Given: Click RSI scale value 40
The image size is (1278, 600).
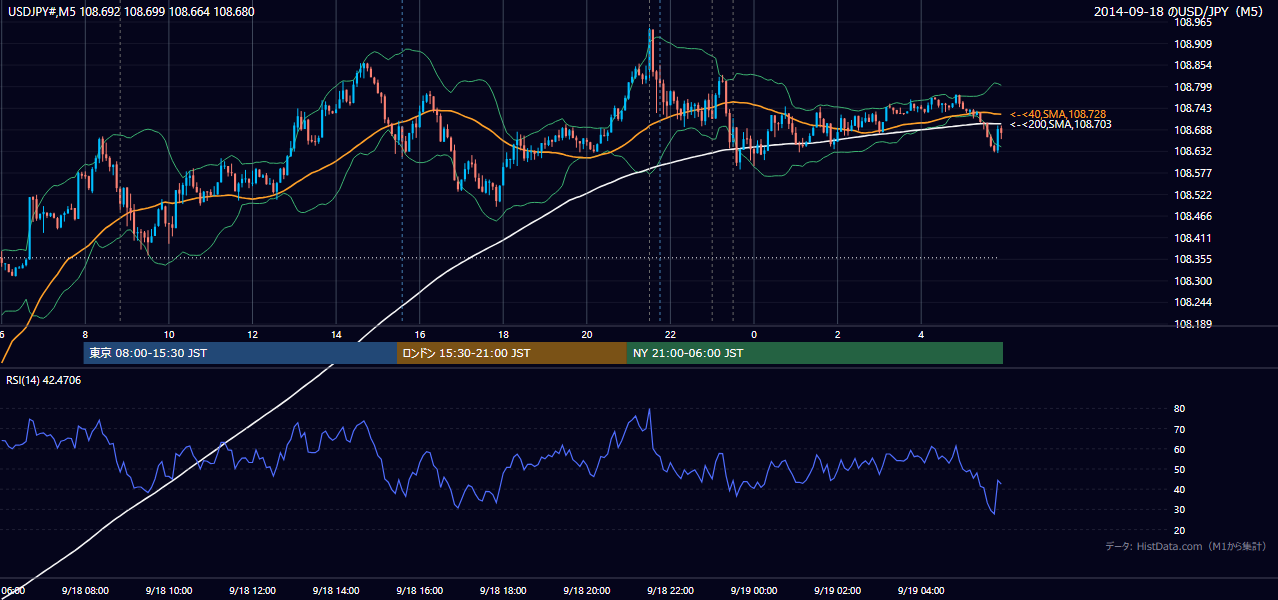Looking at the screenshot, I should tap(1180, 490).
